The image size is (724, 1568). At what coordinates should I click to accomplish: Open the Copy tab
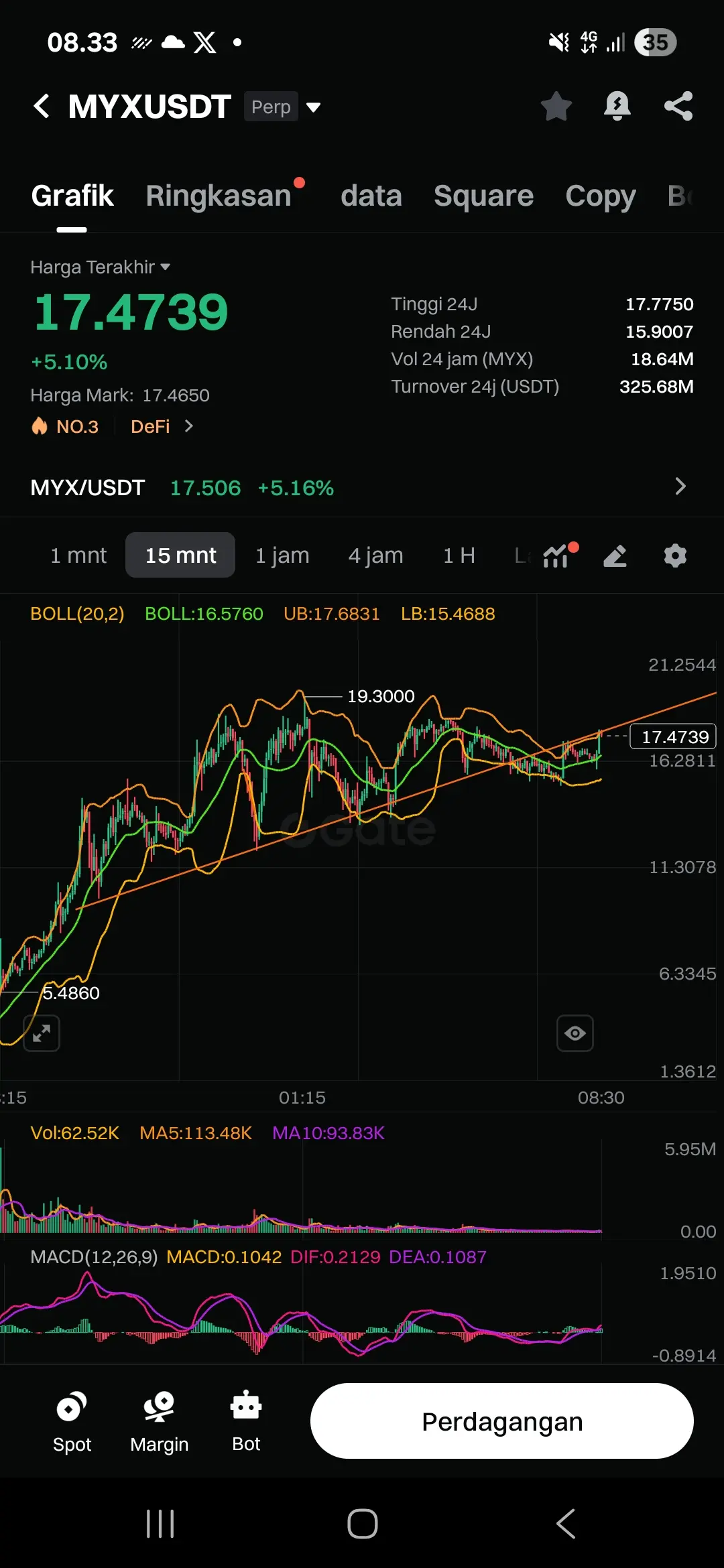[x=600, y=196]
